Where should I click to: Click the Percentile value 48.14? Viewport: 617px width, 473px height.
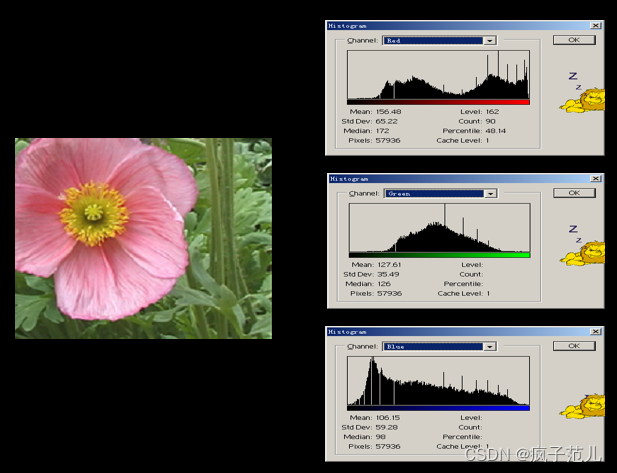[x=496, y=131]
